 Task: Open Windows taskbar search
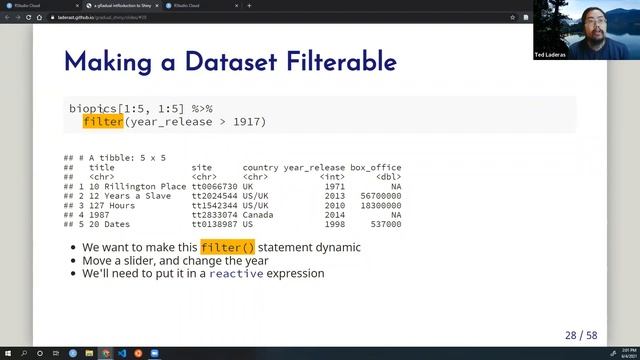tap(24, 353)
